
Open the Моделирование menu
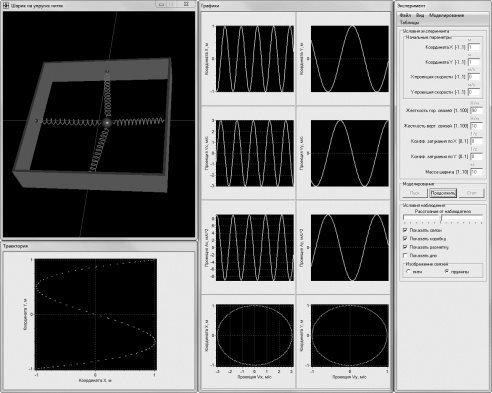(446, 15)
